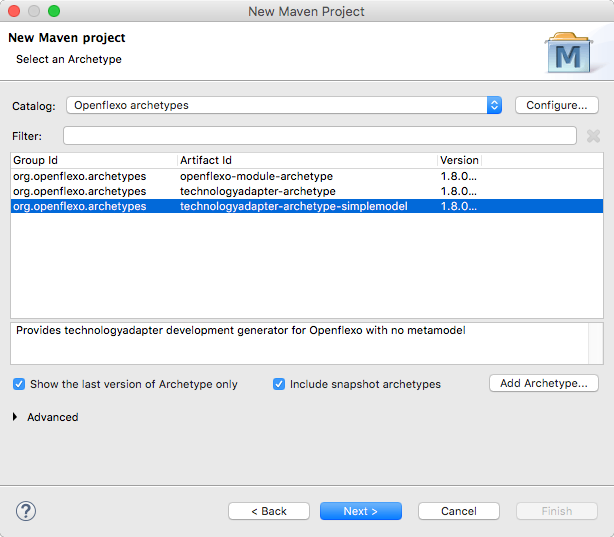This screenshot has height=537, width=614.
Task: Close the dialog with the red window button
Action: coord(14,11)
